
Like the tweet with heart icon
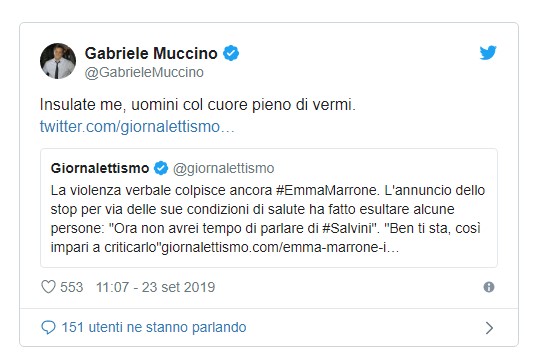(x=48, y=287)
